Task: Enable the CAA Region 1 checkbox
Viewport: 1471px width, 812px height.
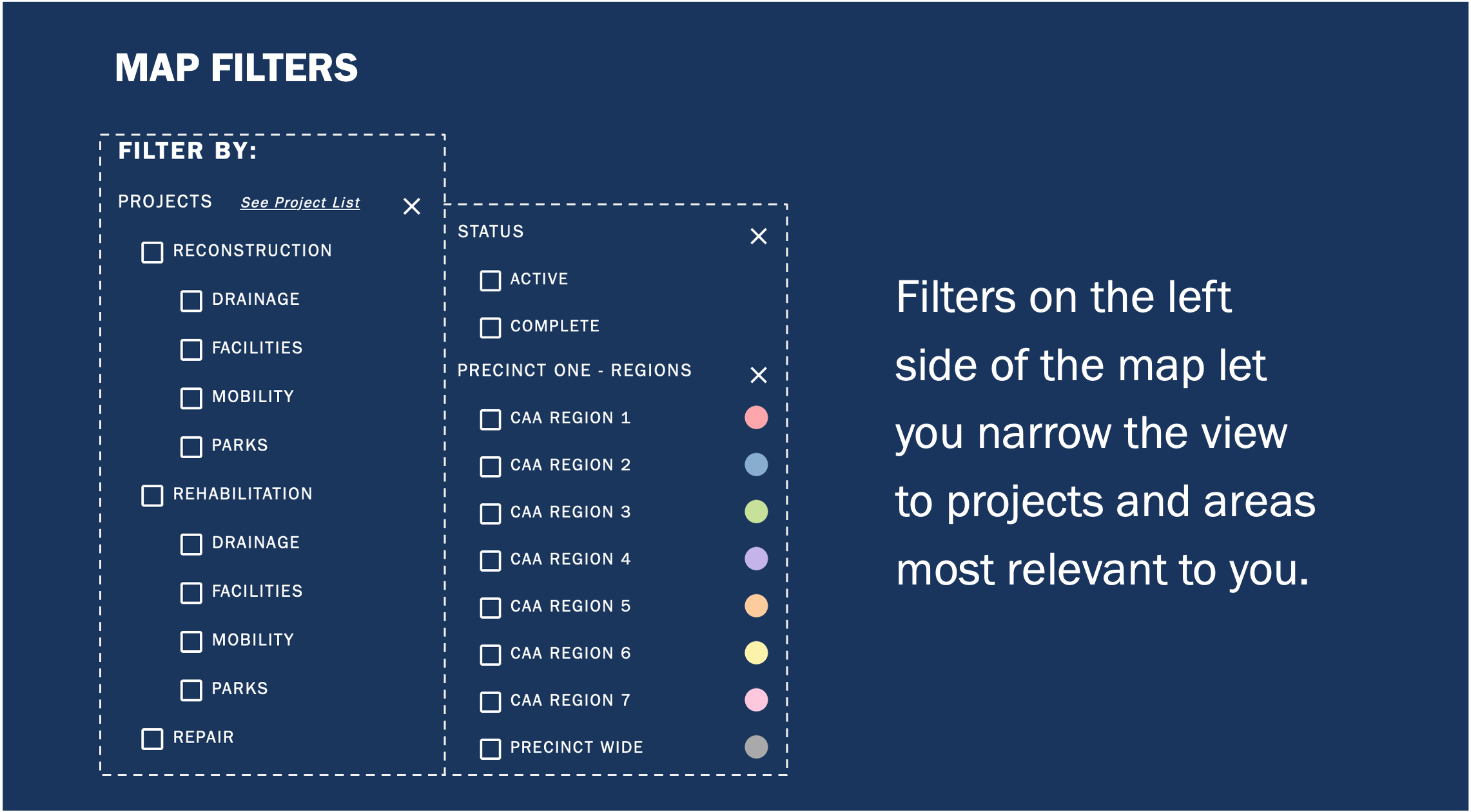Action: (490, 420)
